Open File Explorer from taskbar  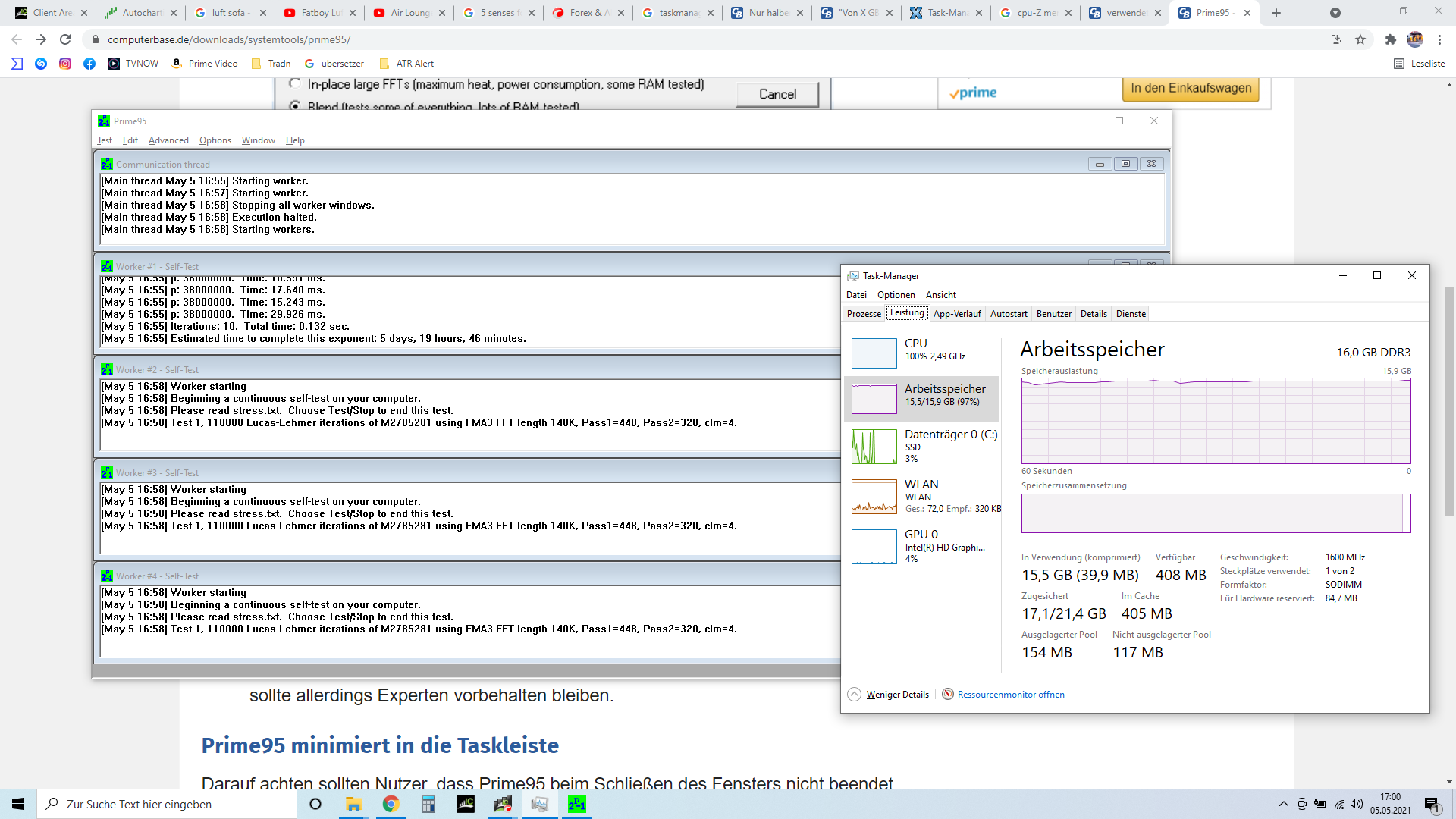[x=353, y=804]
